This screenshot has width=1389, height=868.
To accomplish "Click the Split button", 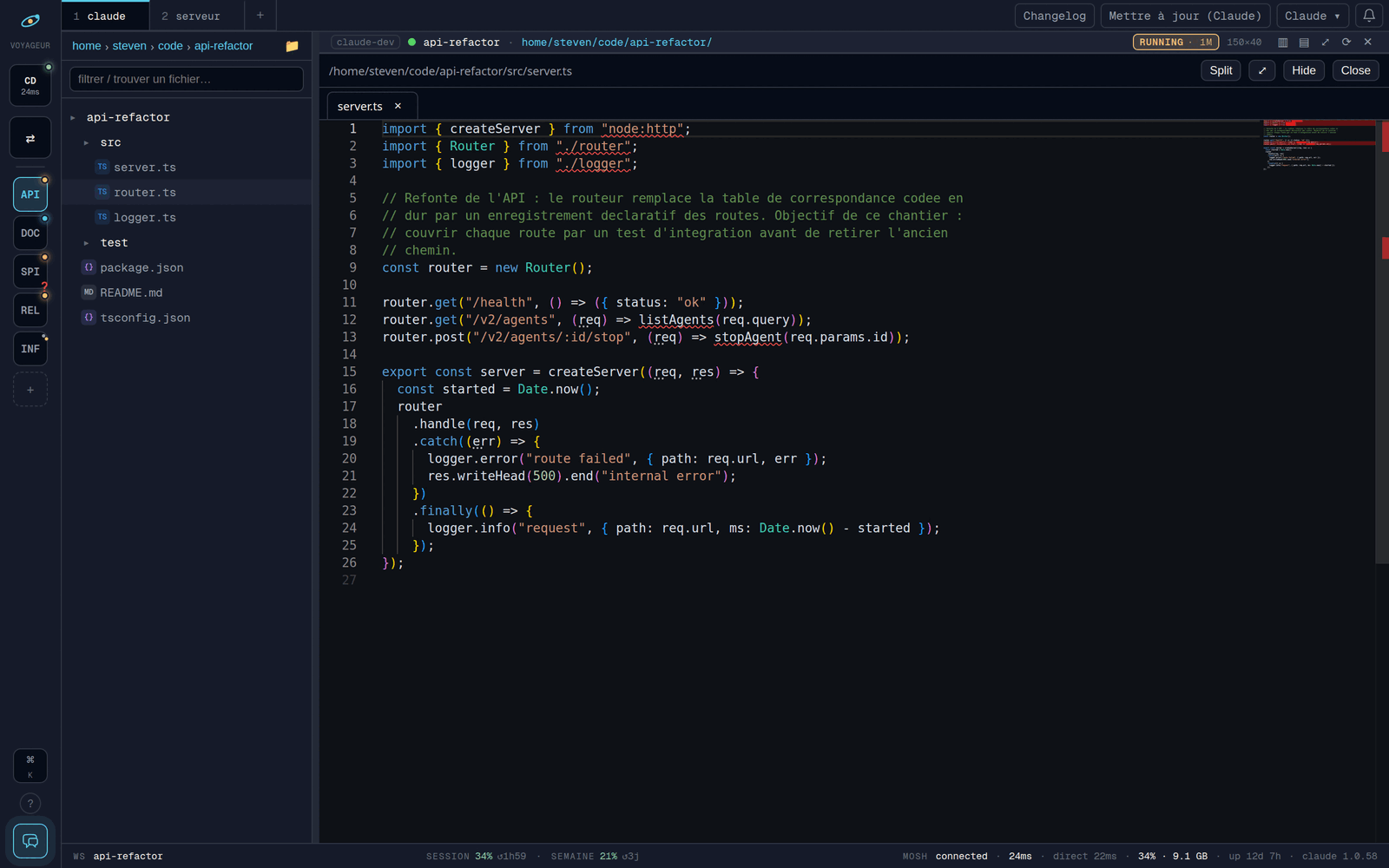I will (x=1221, y=70).
